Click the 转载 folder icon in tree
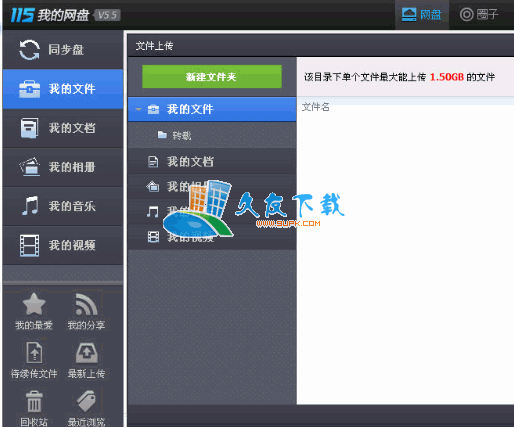 (162, 135)
